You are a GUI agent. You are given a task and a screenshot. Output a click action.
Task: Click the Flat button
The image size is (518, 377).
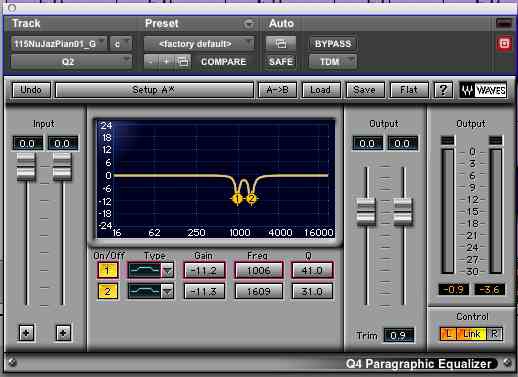click(x=409, y=90)
